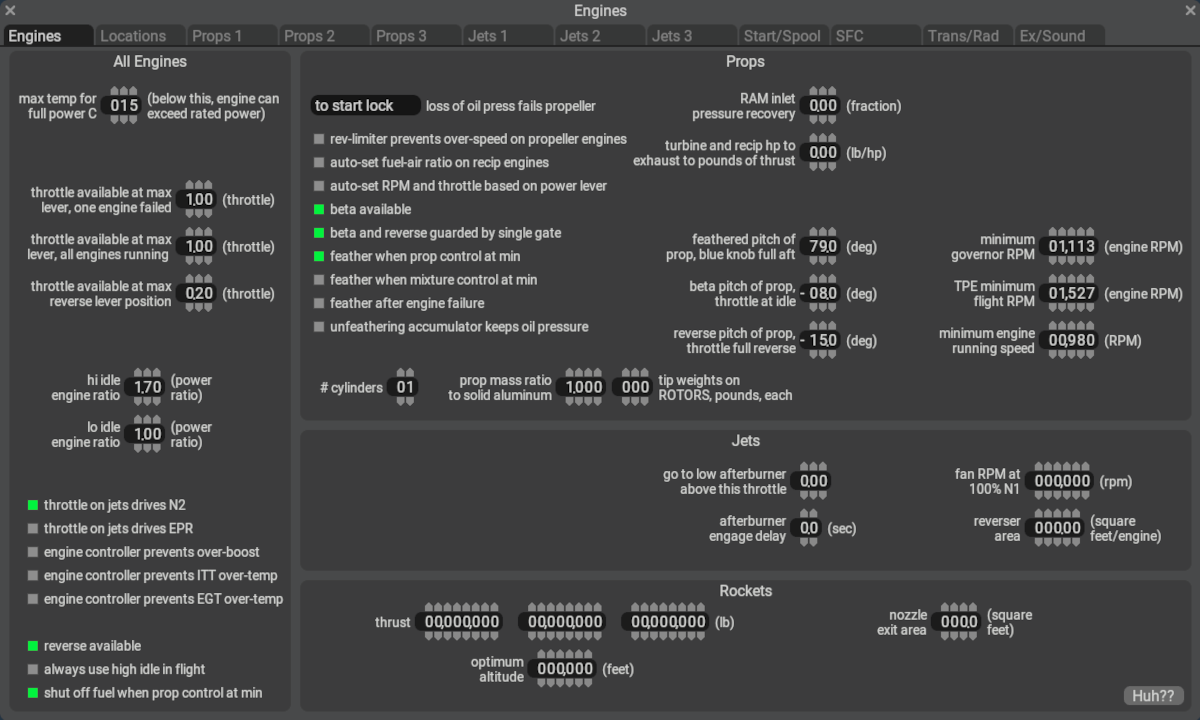
Task: Click the max temp for full power field
Action: tap(124, 105)
